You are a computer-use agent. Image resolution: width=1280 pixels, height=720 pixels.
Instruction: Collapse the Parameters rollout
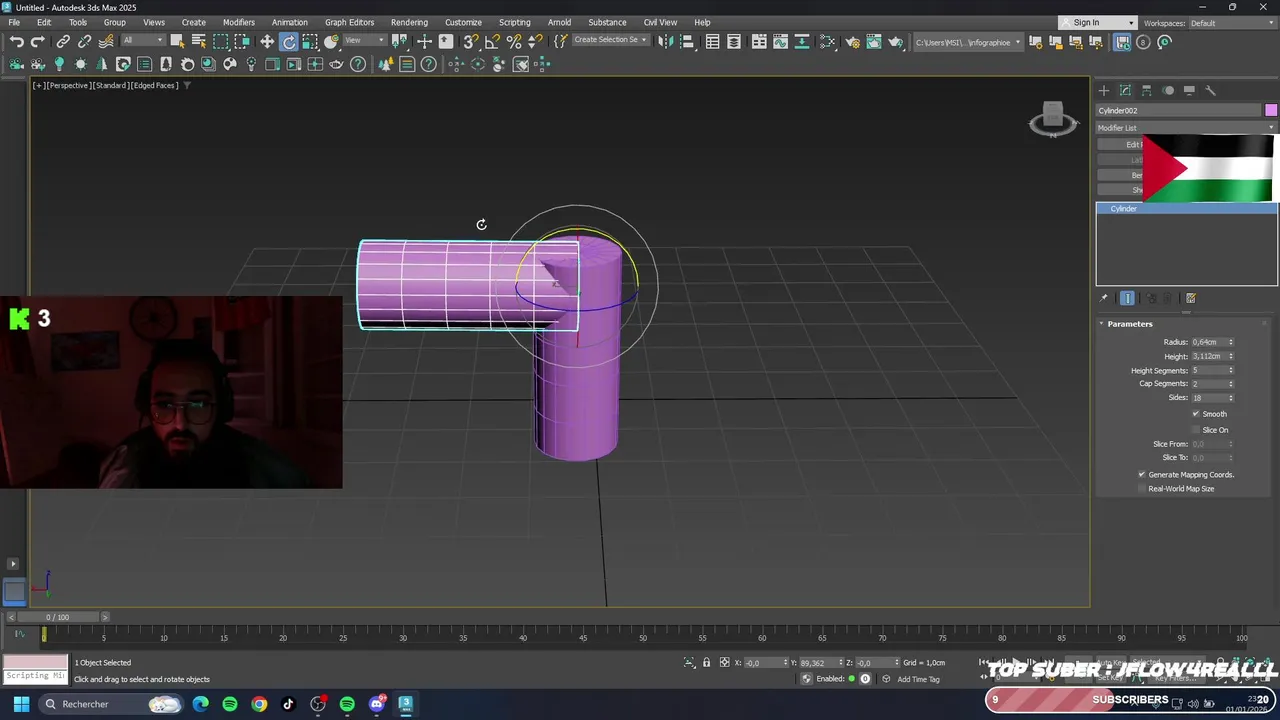click(x=1130, y=324)
